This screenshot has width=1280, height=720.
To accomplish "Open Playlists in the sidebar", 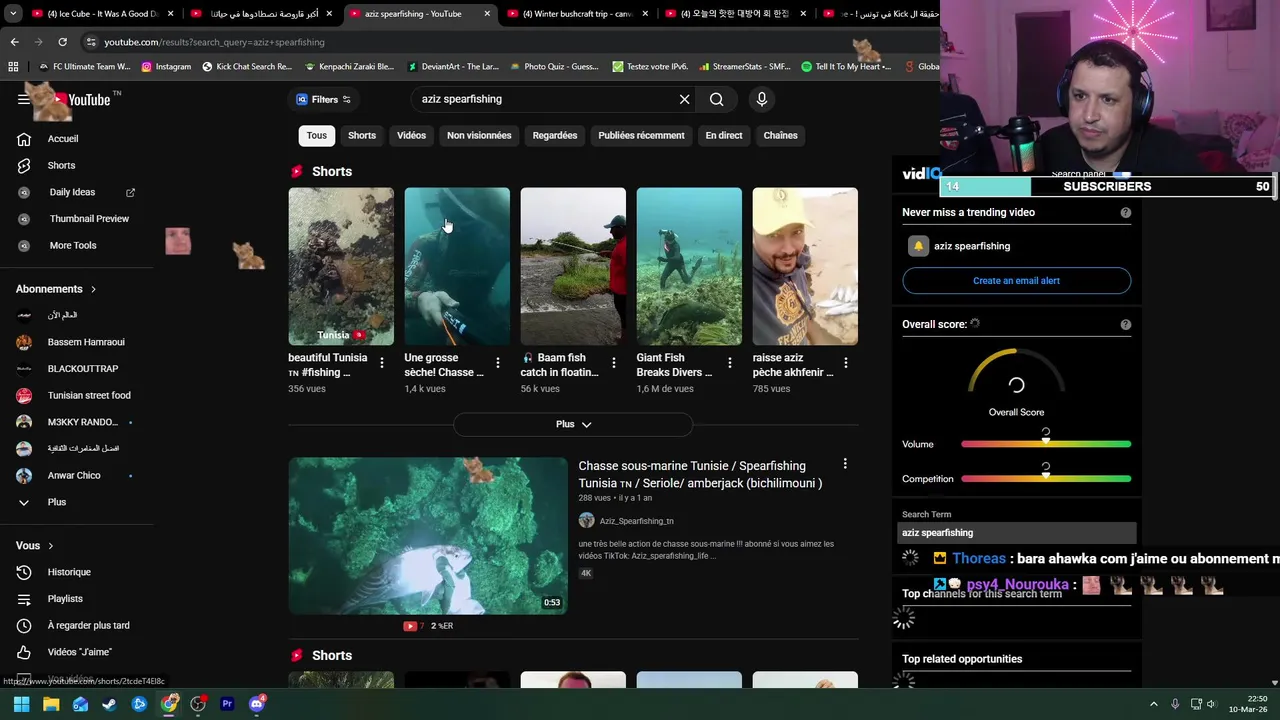I will pos(65,599).
